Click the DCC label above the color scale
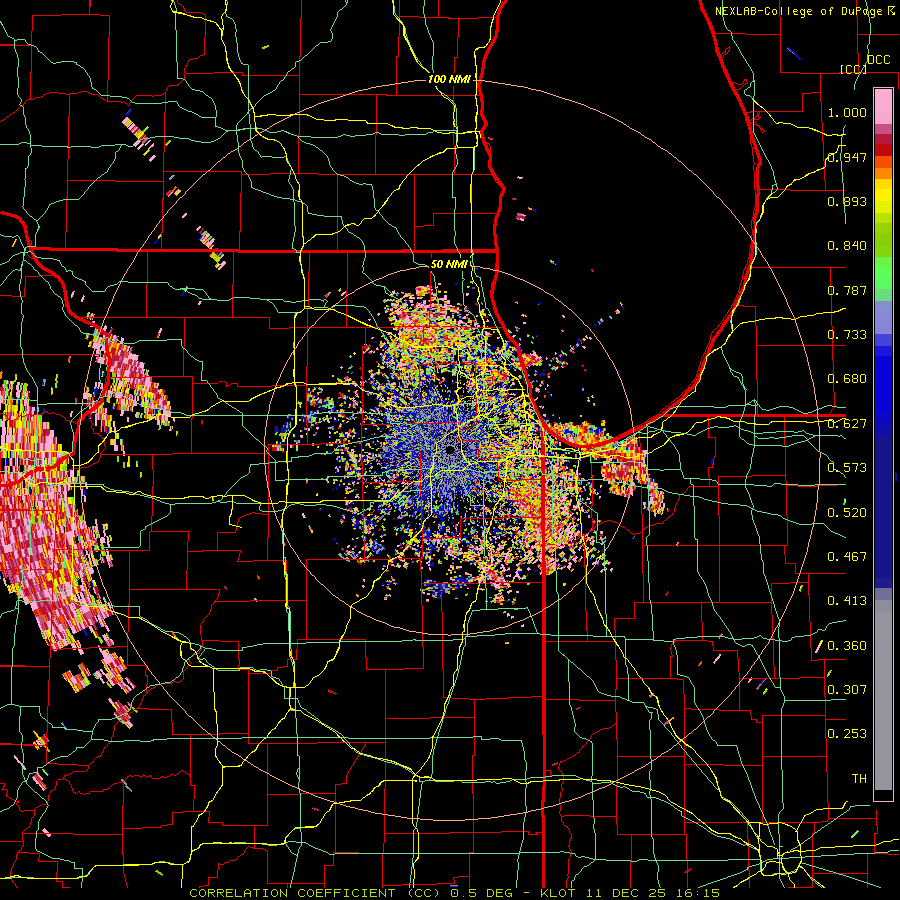Viewport: 900px width, 900px height. coord(878,60)
